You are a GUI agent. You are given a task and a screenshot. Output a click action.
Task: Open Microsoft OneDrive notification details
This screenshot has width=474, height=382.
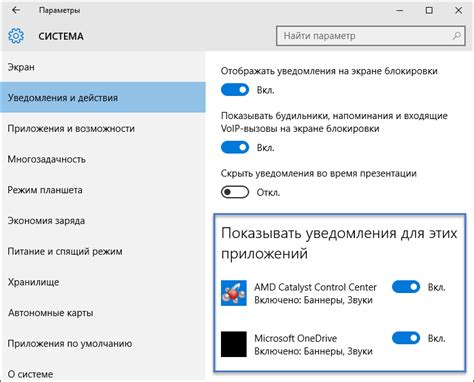(313, 345)
